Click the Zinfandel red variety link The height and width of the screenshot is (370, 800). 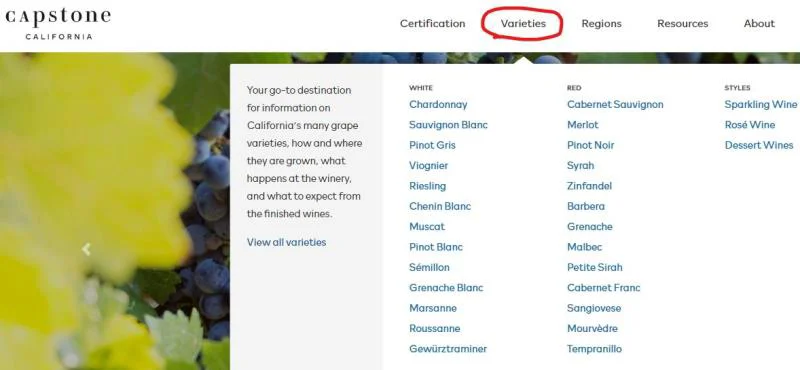pyautogui.click(x=589, y=186)
